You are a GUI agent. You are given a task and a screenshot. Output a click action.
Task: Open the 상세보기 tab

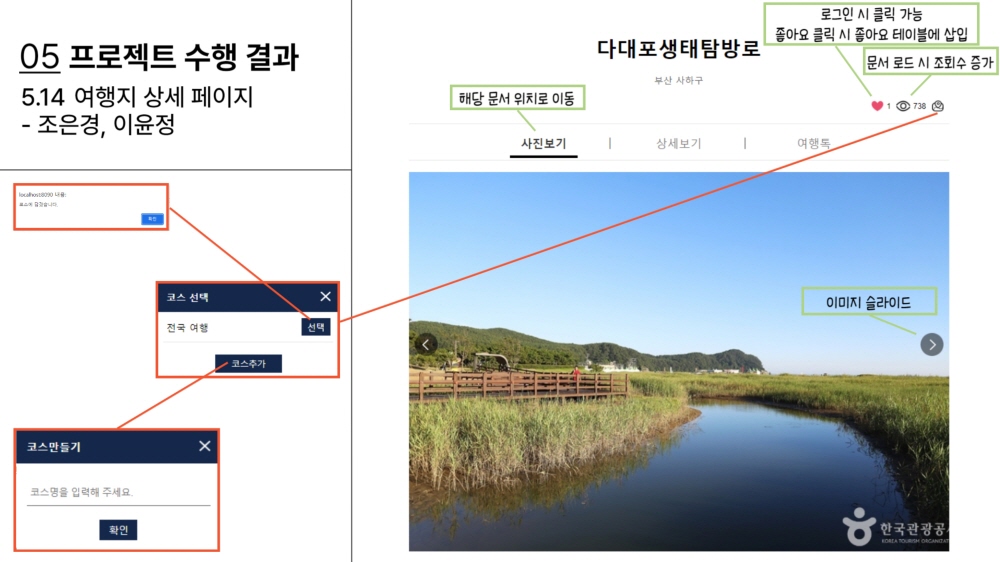(679, 144)
